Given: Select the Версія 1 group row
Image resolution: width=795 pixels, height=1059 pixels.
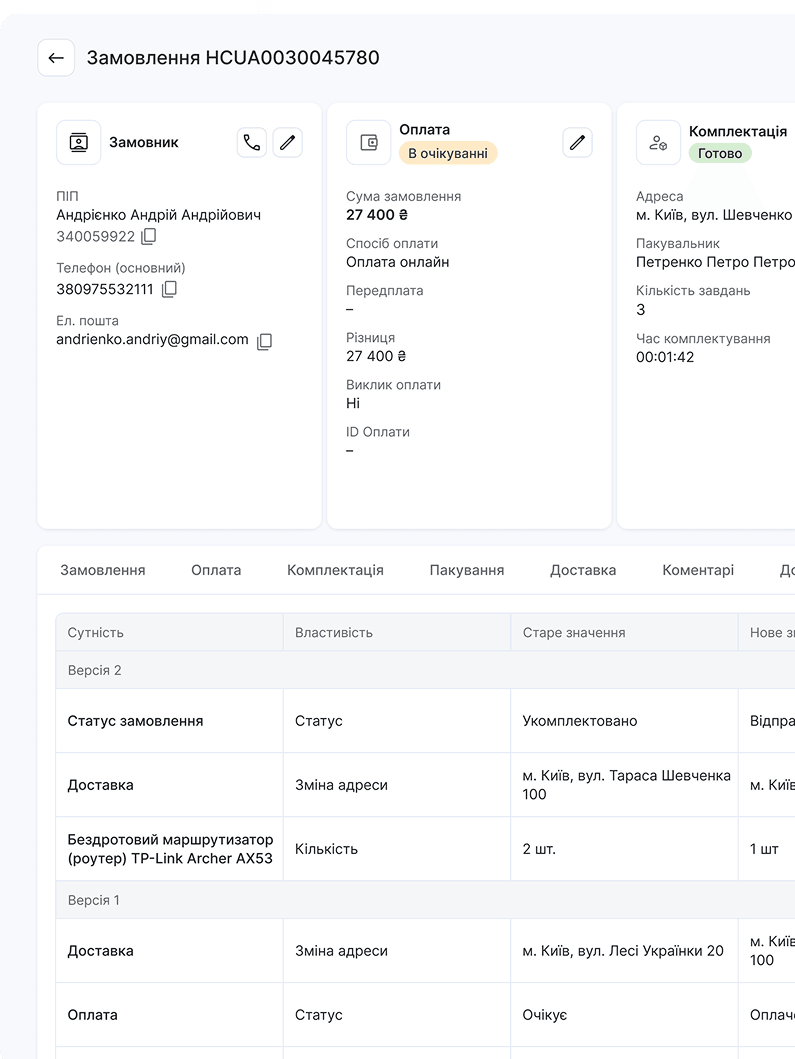Looking at the screenshot, I should [426, 900].
